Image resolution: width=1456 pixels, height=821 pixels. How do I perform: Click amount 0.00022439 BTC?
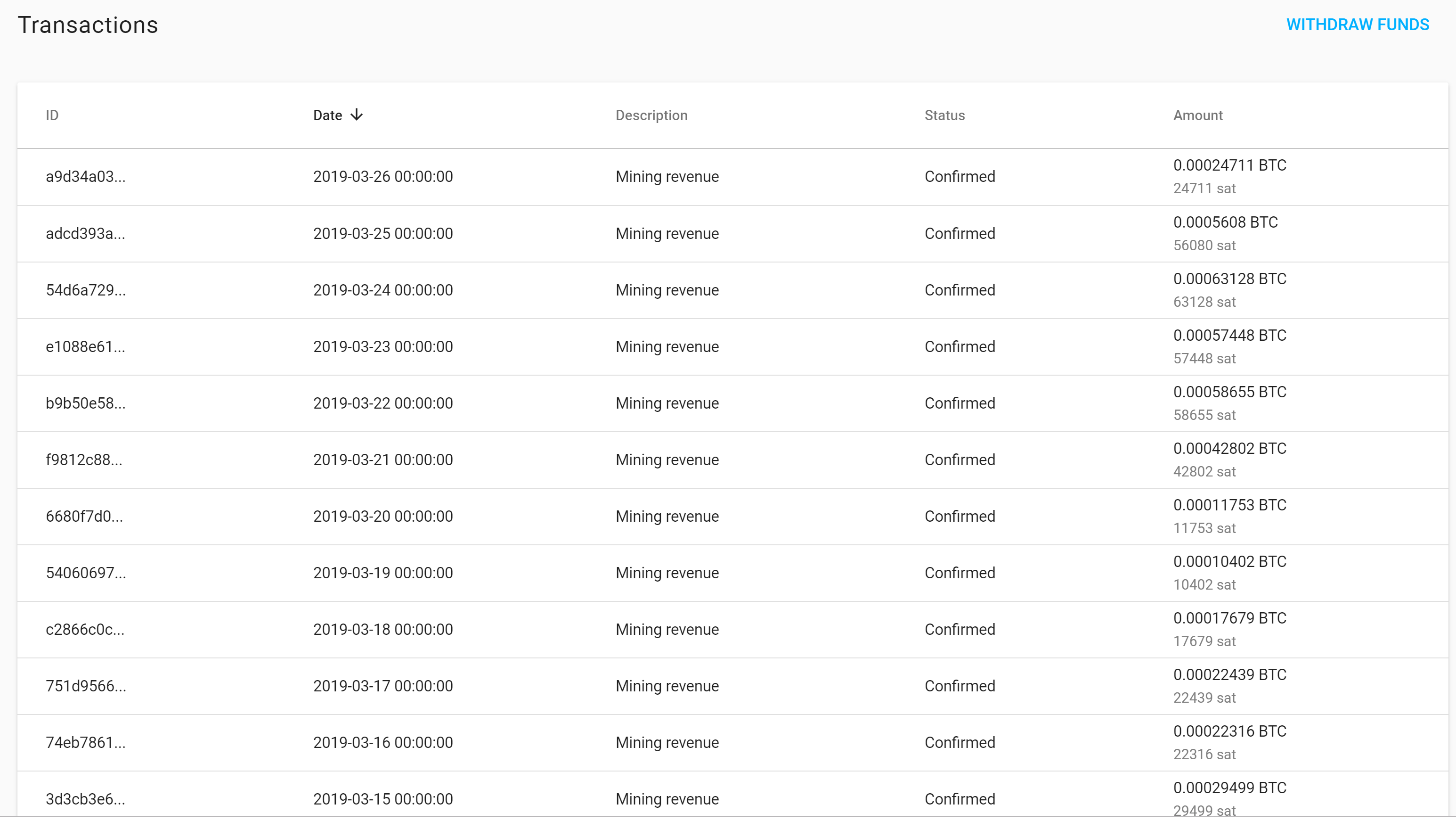point(1229,674)
